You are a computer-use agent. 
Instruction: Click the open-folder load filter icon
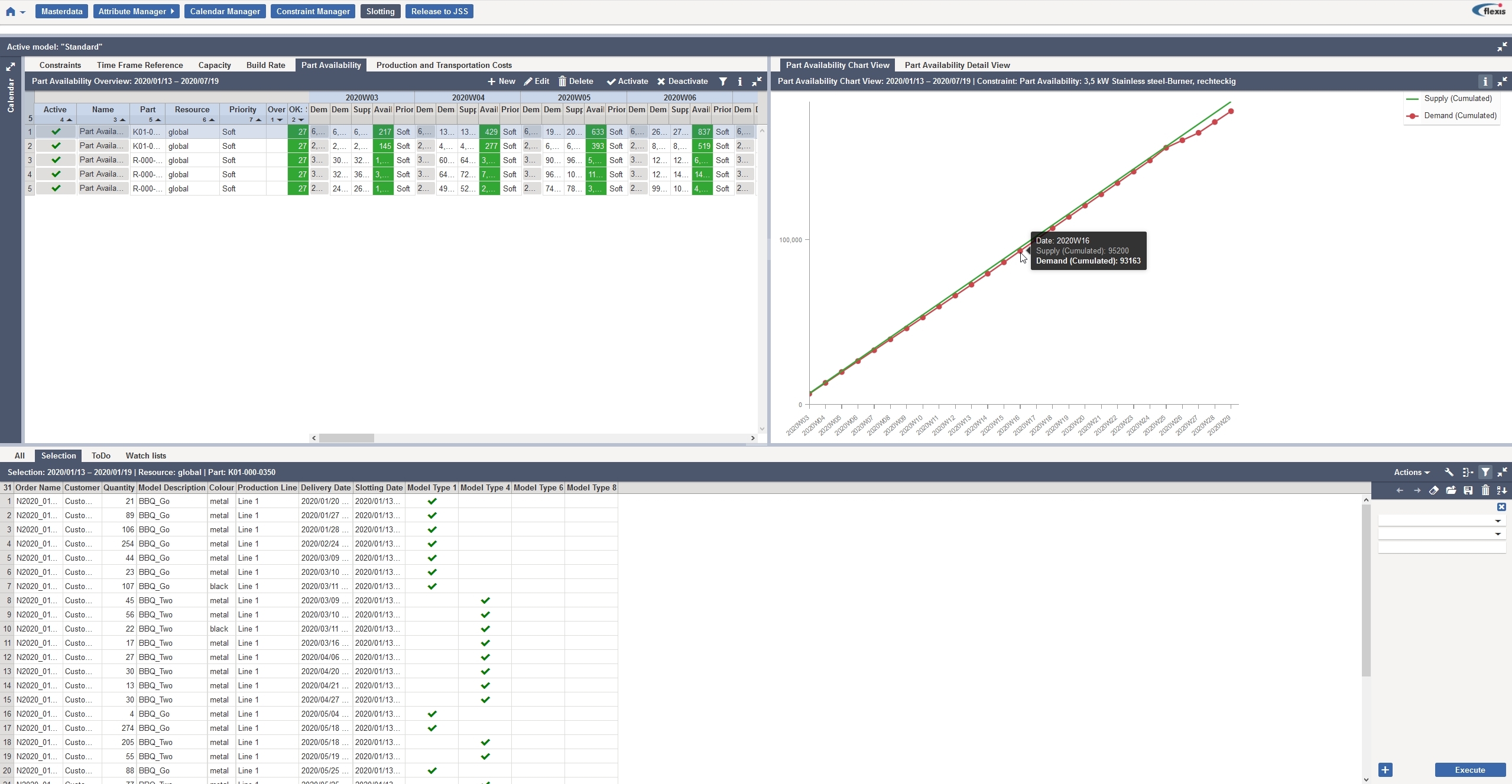coord(1451,490)
